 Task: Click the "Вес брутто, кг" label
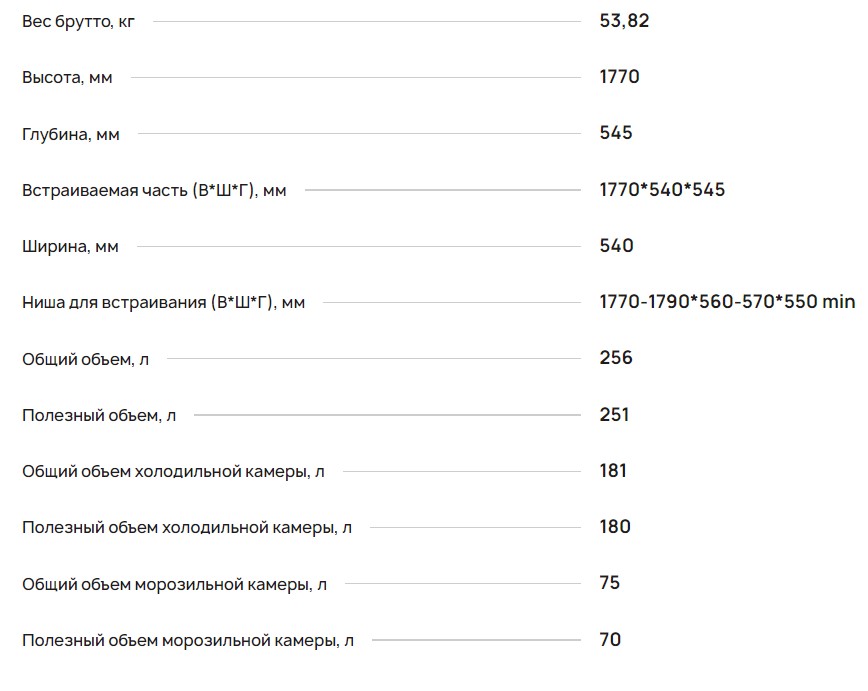[78, 21]
